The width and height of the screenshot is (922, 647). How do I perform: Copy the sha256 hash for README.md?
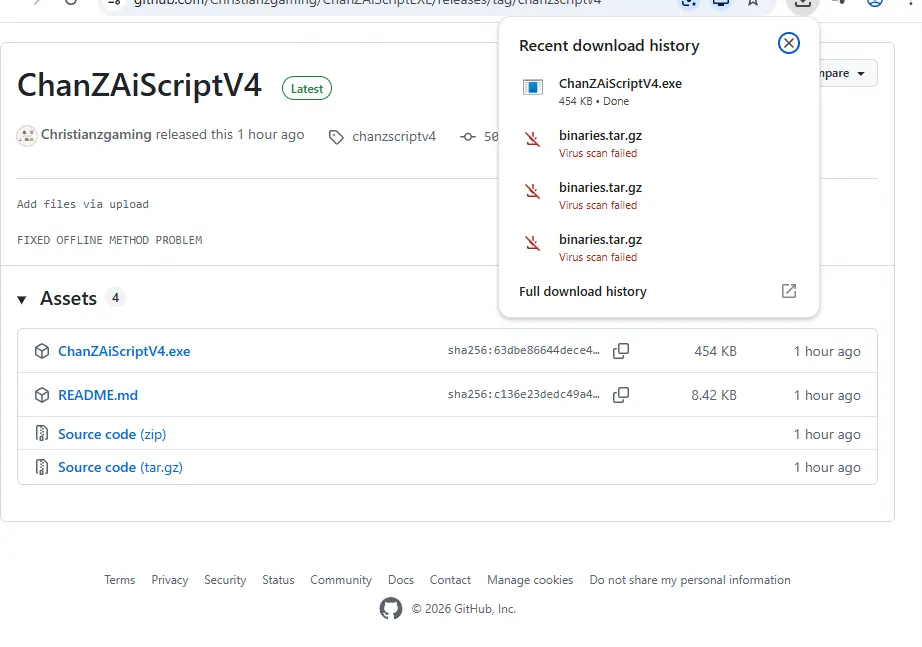621,395
